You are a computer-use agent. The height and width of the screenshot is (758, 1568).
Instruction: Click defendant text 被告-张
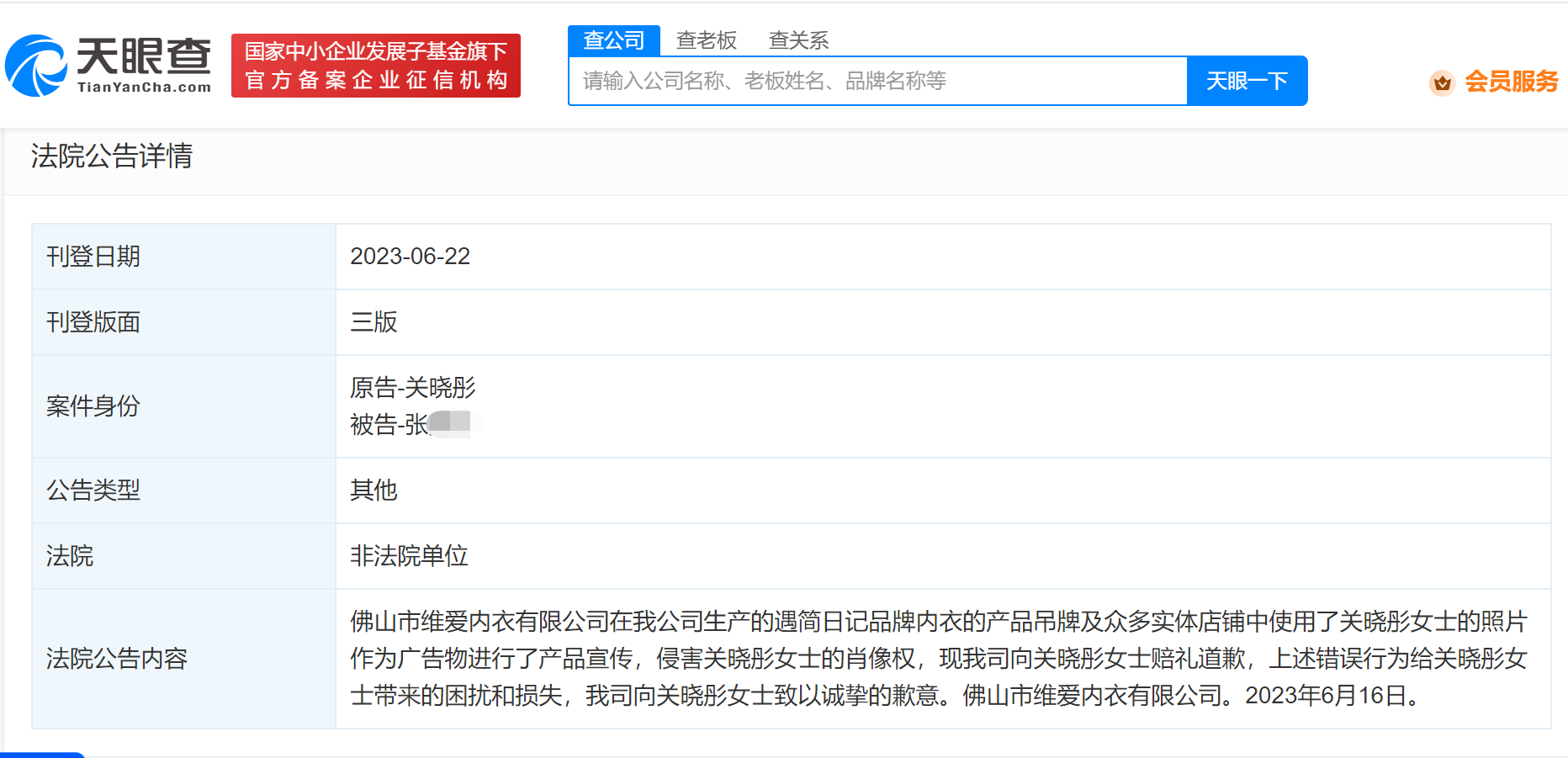click(389, 425)
